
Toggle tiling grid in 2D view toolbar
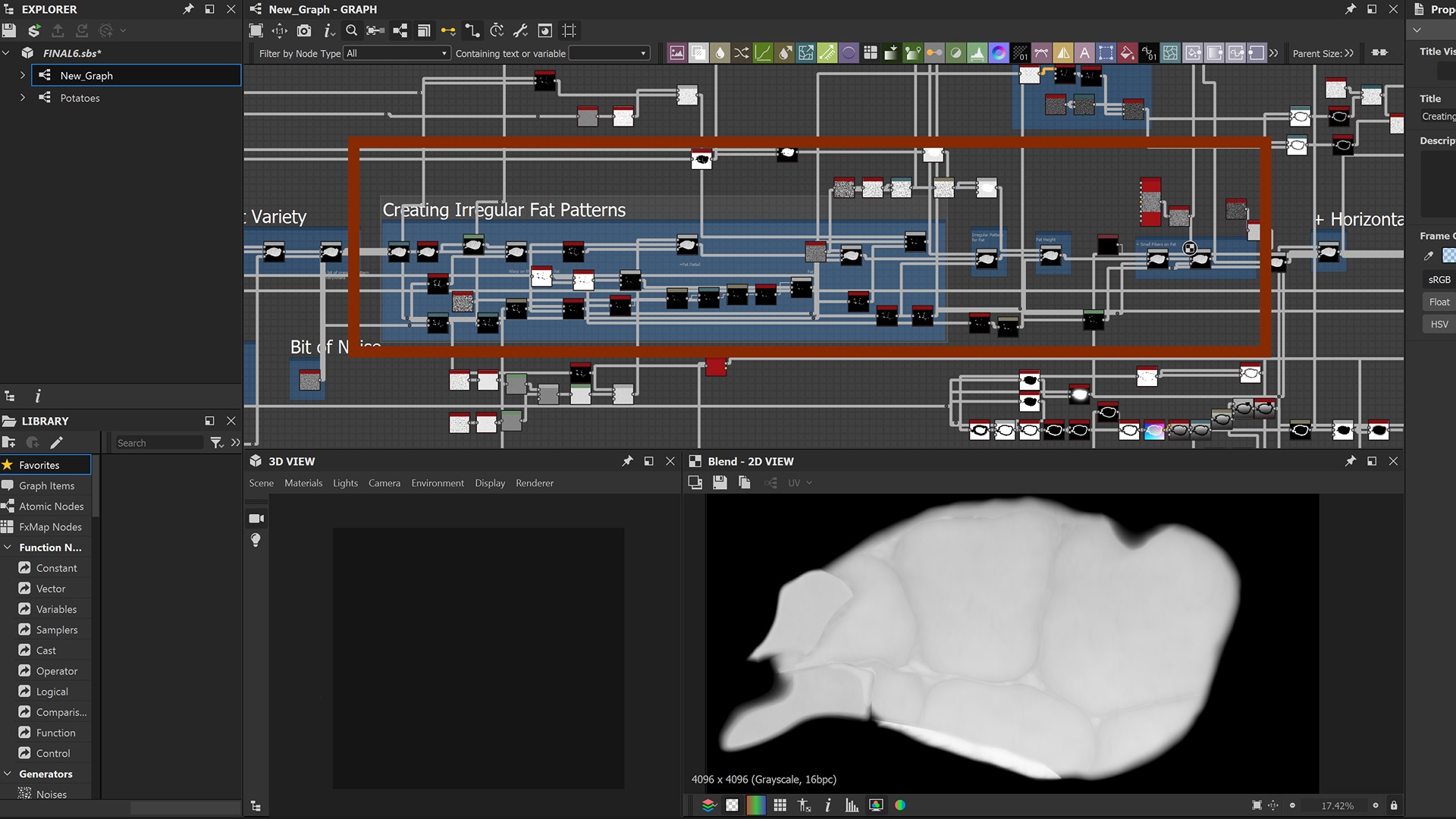pos(780,805)
